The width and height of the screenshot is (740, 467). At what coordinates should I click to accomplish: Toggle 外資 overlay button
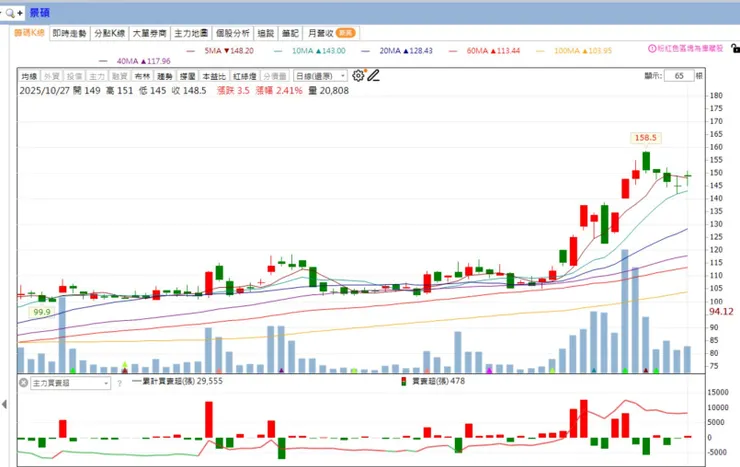click(x=51, y=76)
